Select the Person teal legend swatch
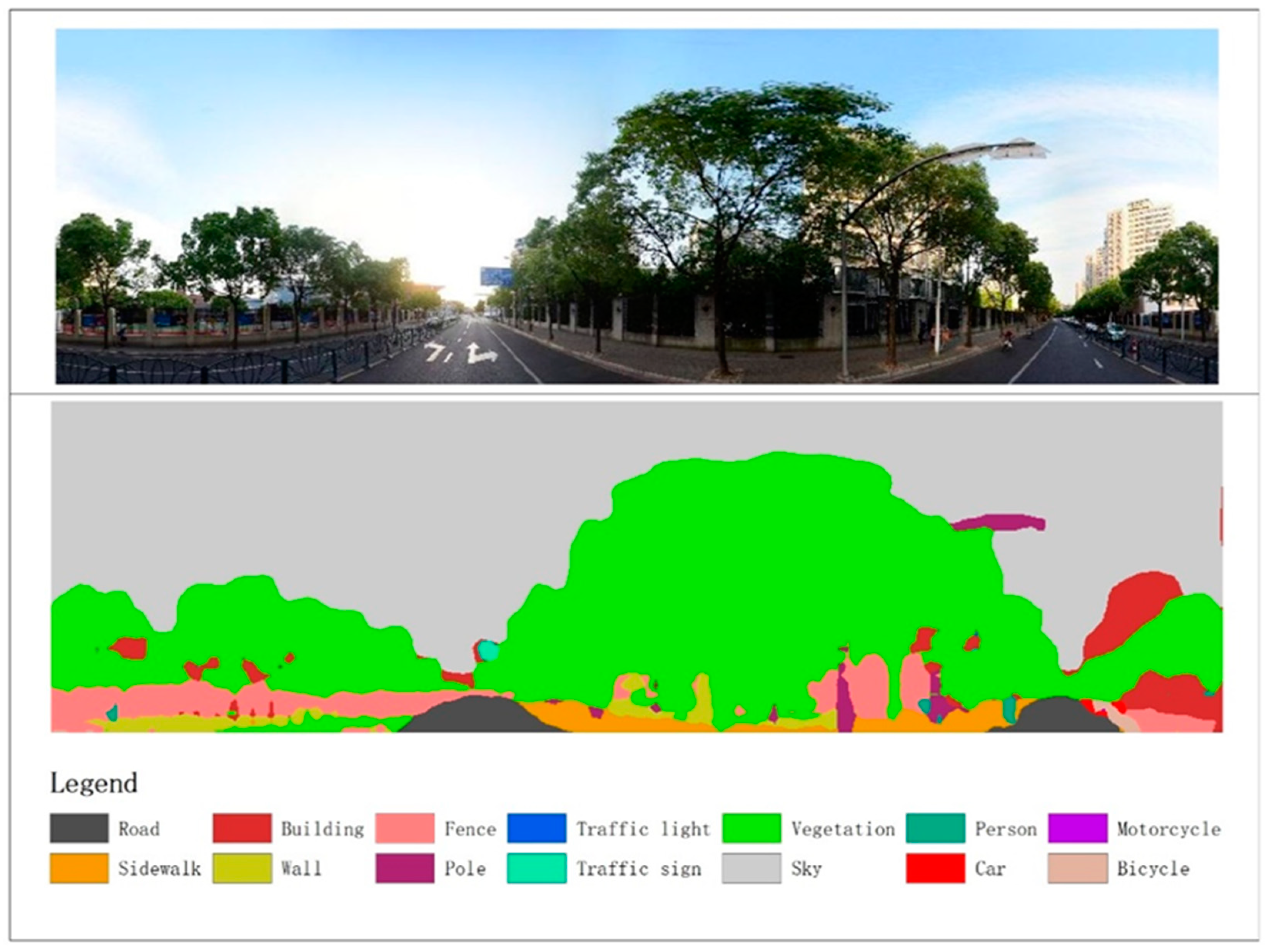 coord(935,828)
